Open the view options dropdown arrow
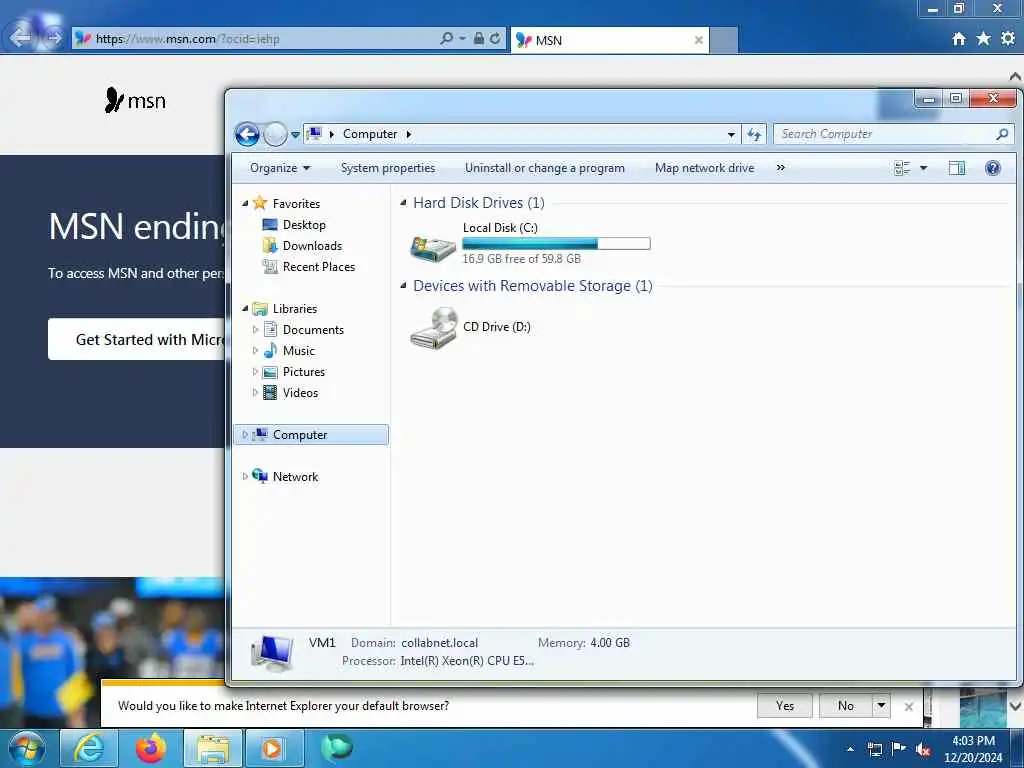1024x768 pixels. (x=923, y=168)
